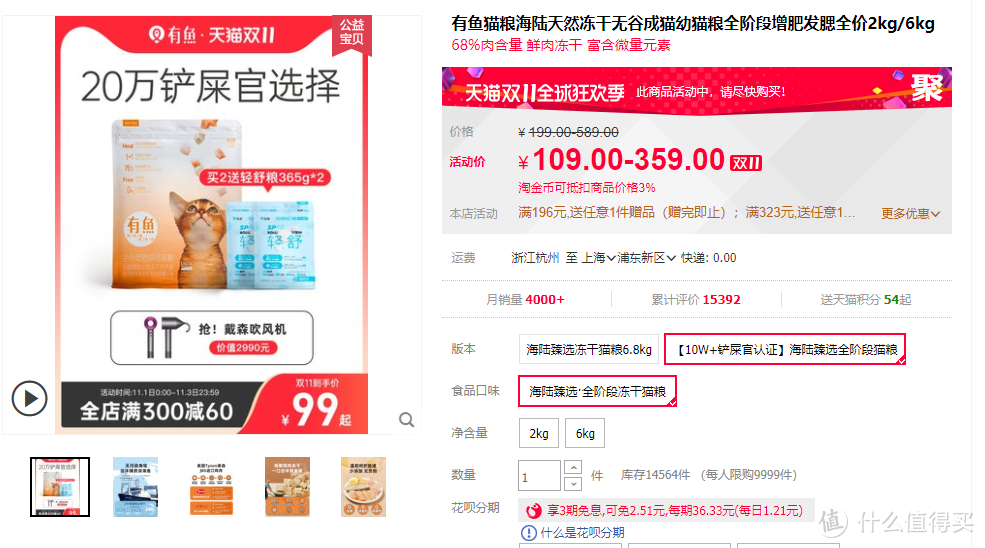This screenshot has height=548, width=985.
Task: Click the Huabei installment red icon
Action: [533, 511]
